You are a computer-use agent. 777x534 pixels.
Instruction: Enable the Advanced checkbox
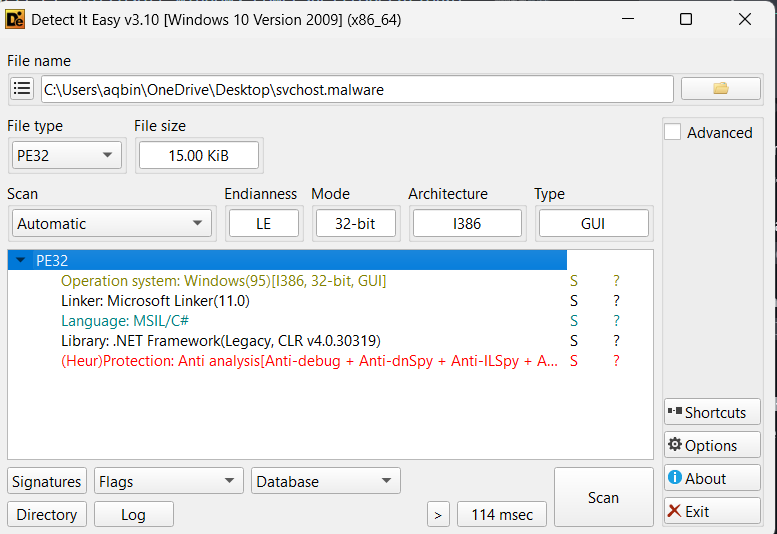click(x=673, y=132)
